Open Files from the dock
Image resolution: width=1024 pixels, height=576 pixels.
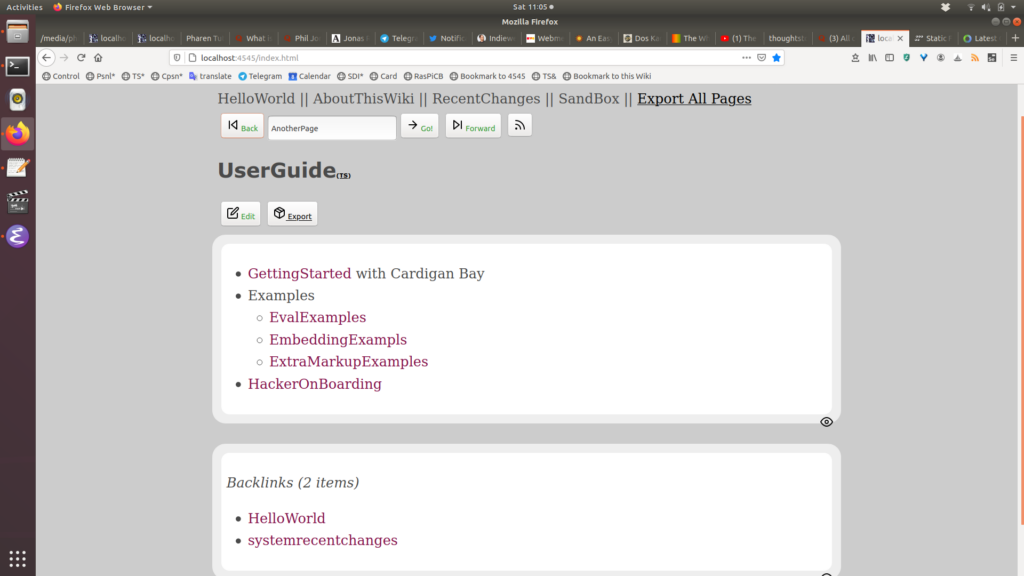(x=18, y=31)
